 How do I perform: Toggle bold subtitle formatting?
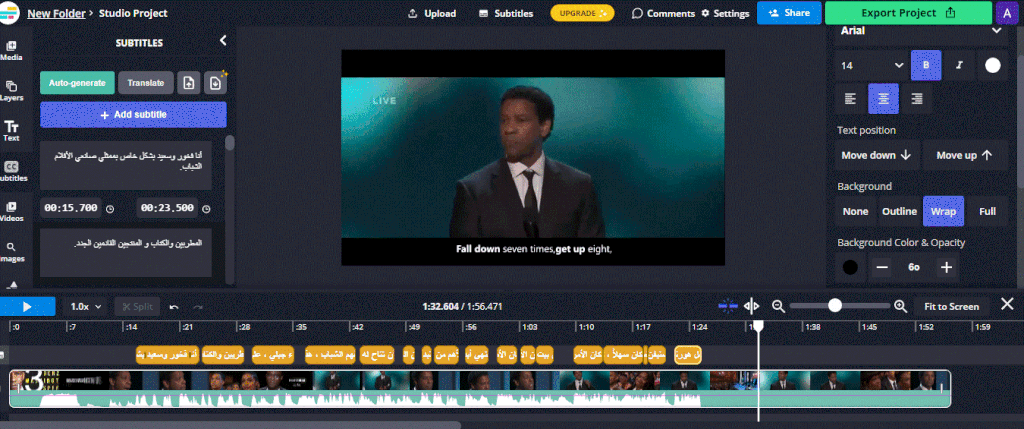coord(926,65)
